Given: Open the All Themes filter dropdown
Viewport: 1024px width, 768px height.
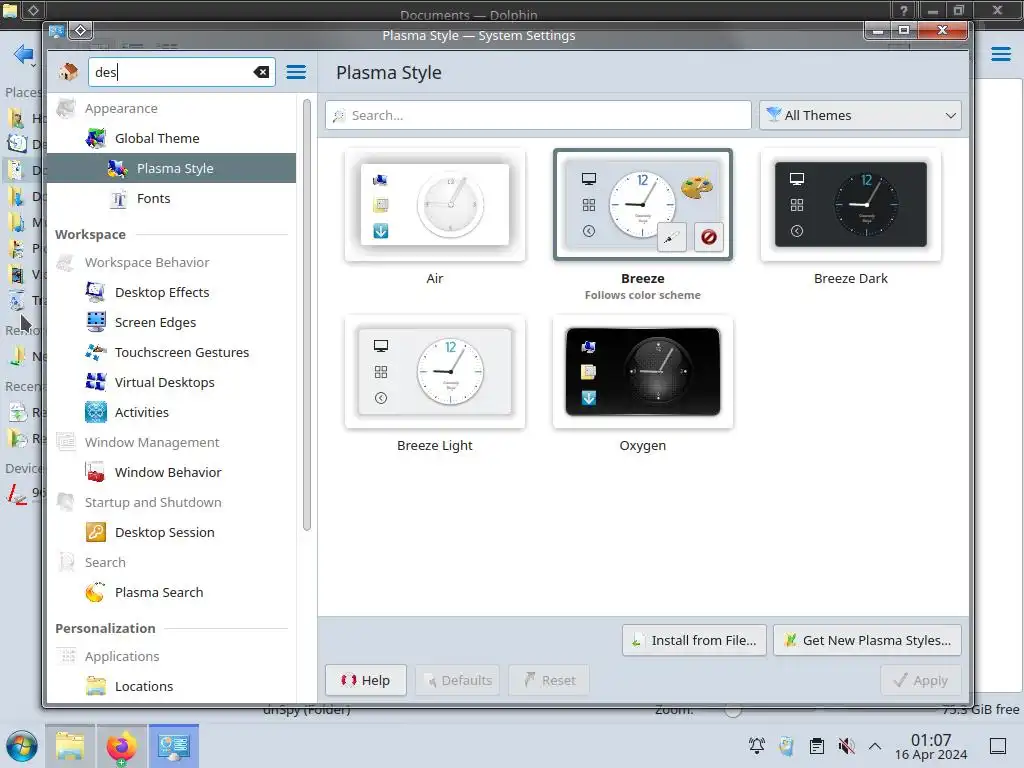Looking at the screenshot, I should tap(860, 116).
